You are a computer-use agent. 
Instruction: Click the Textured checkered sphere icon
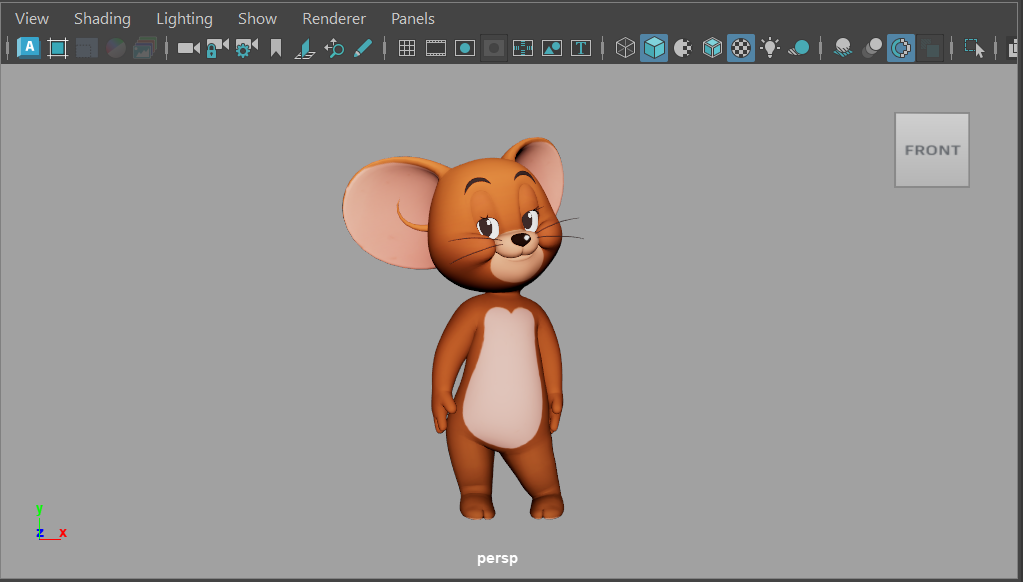(741, 48)
